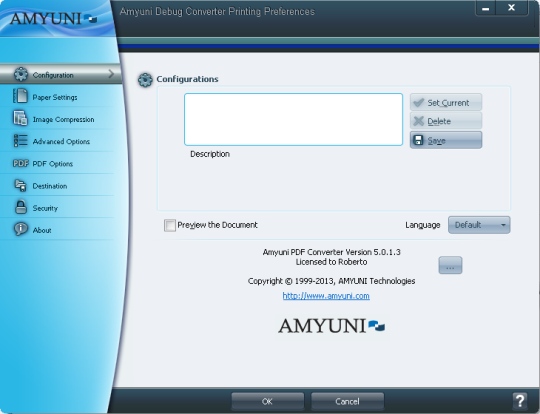Click the Delete configuration button
Screen dimensions: 540x414
pos(446,121)
